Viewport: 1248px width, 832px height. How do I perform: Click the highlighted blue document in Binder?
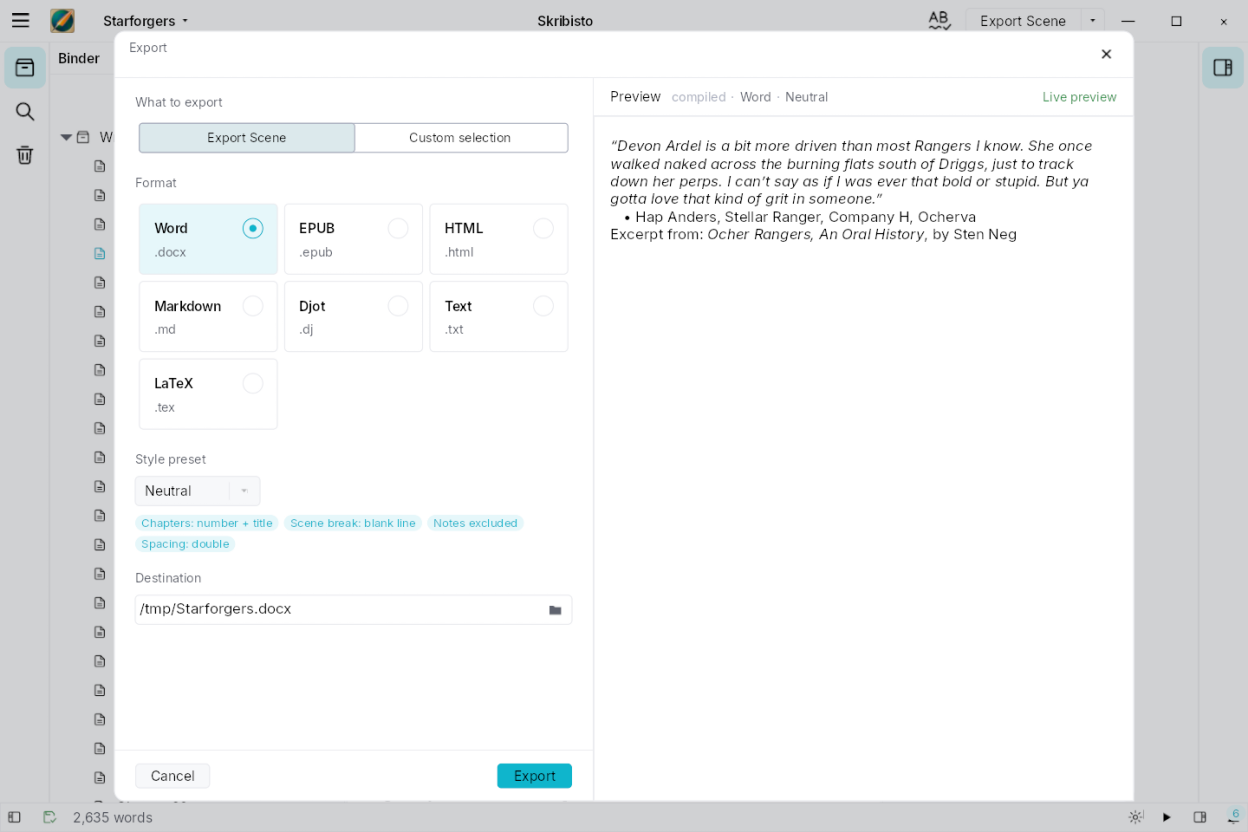pyautogui.click(x=100, y=254)
